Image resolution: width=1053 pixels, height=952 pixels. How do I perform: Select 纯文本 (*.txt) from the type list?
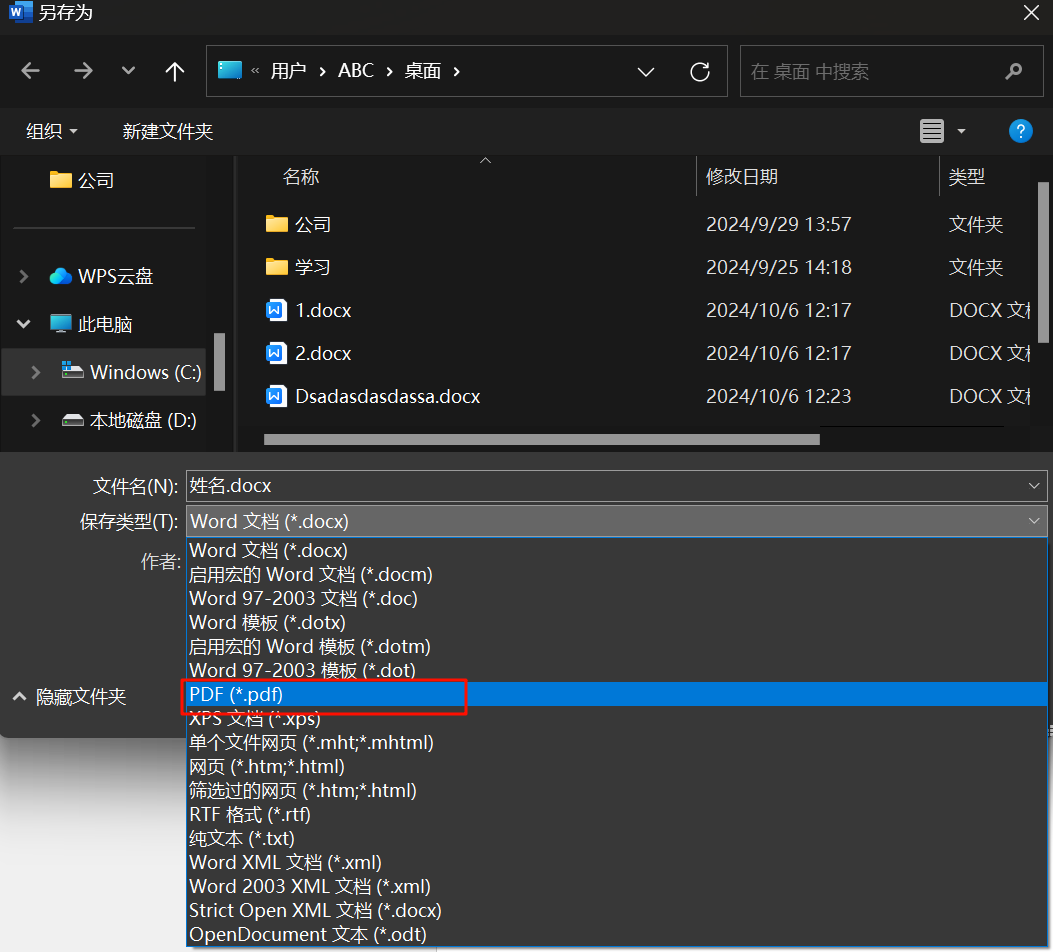(242, 838)
